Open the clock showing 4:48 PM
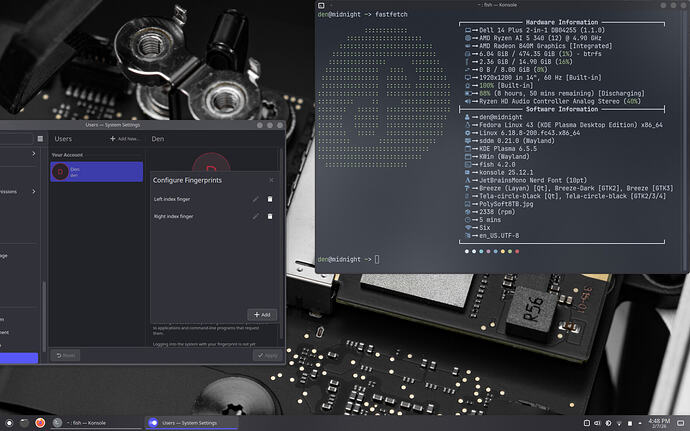The image size is (690, 431). tap(659, 423)
